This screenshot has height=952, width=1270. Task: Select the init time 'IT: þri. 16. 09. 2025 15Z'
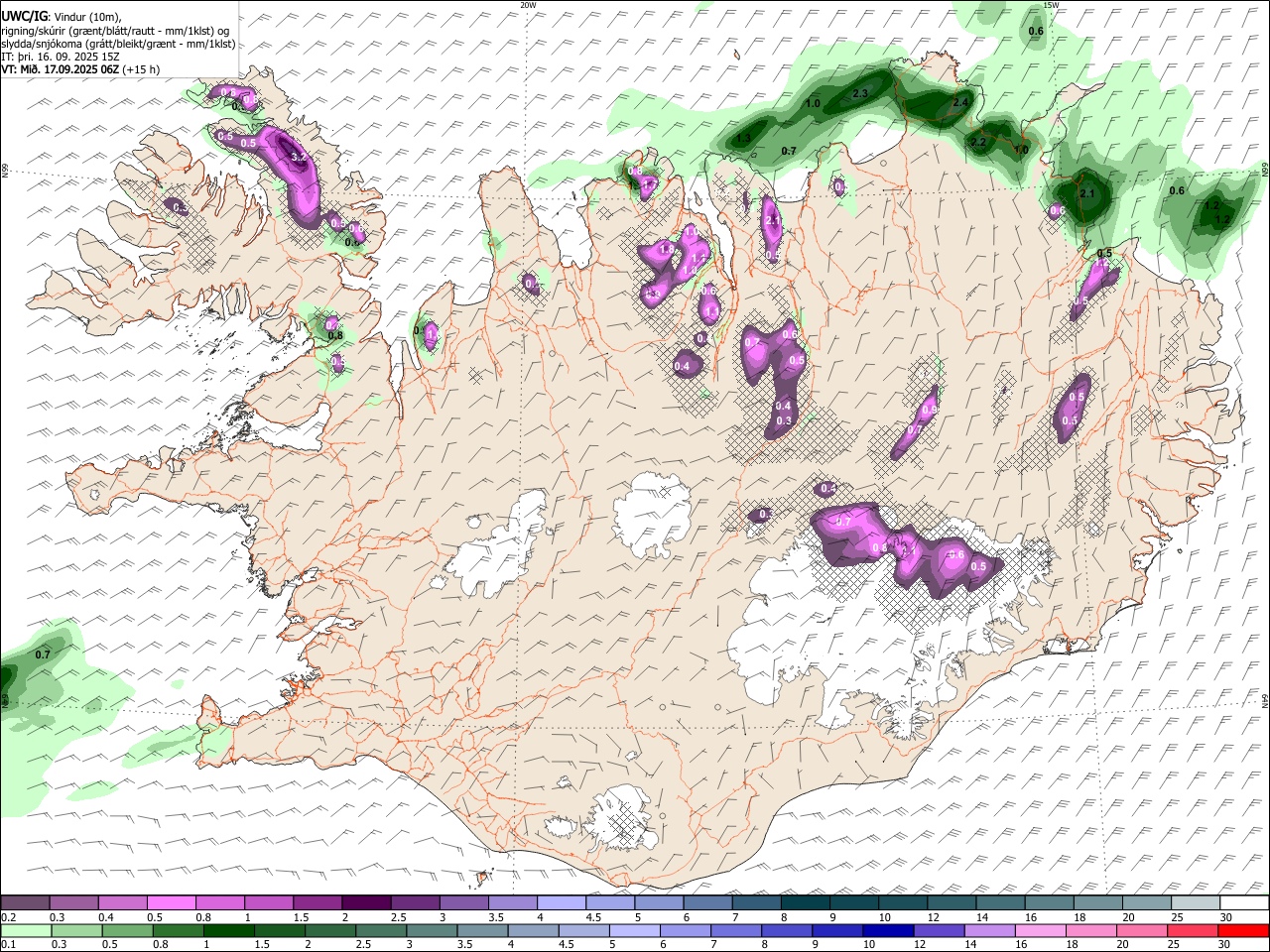tap(61, 57)
